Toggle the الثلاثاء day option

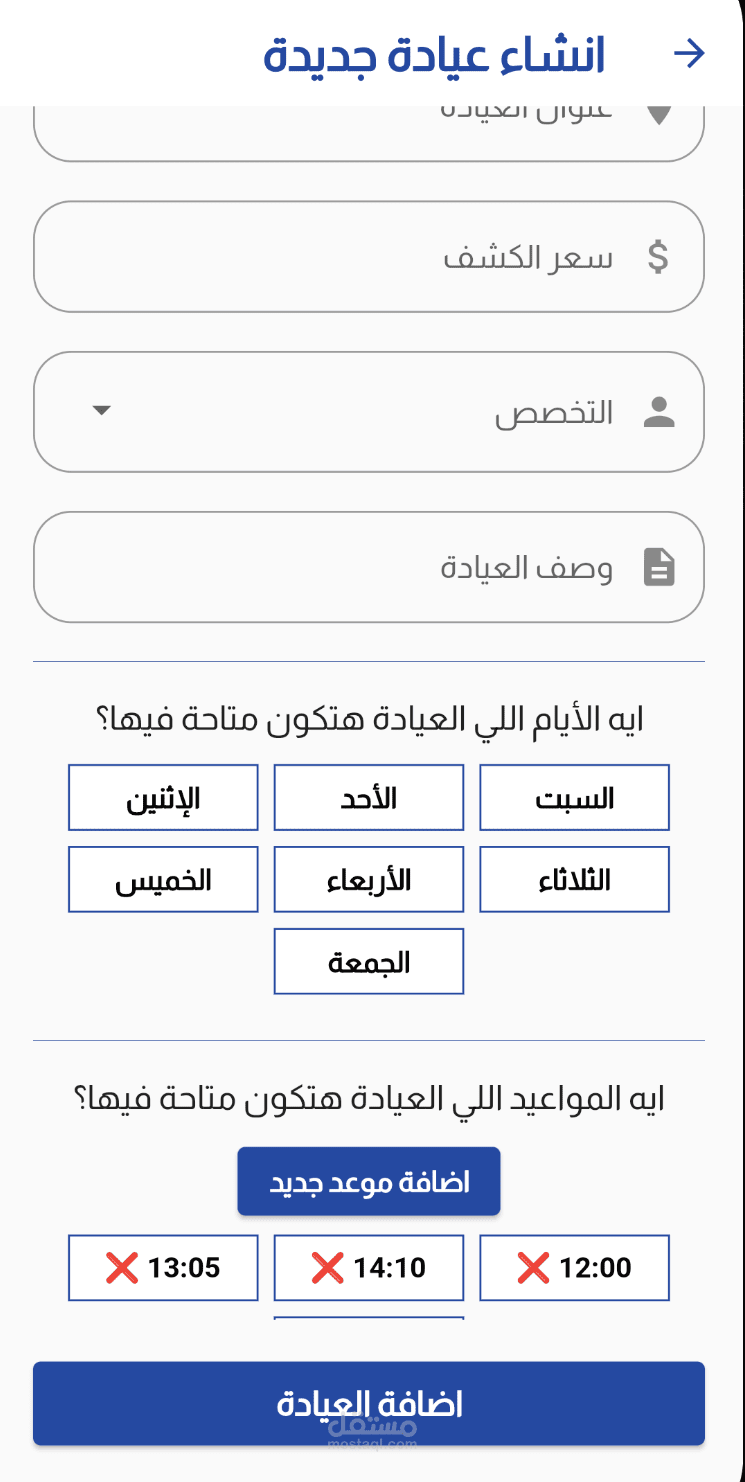[574, 880]
